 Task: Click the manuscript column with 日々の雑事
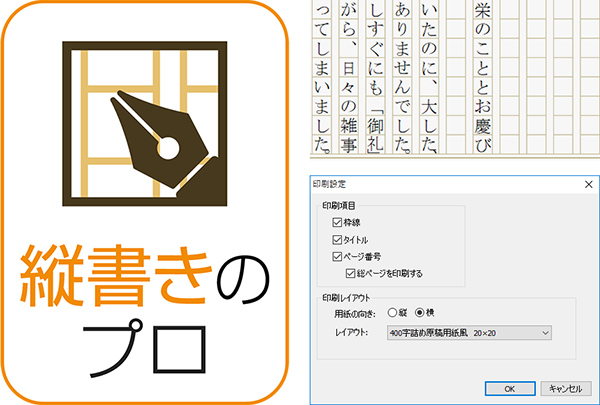pyautogui.click(x=349, y=77)
